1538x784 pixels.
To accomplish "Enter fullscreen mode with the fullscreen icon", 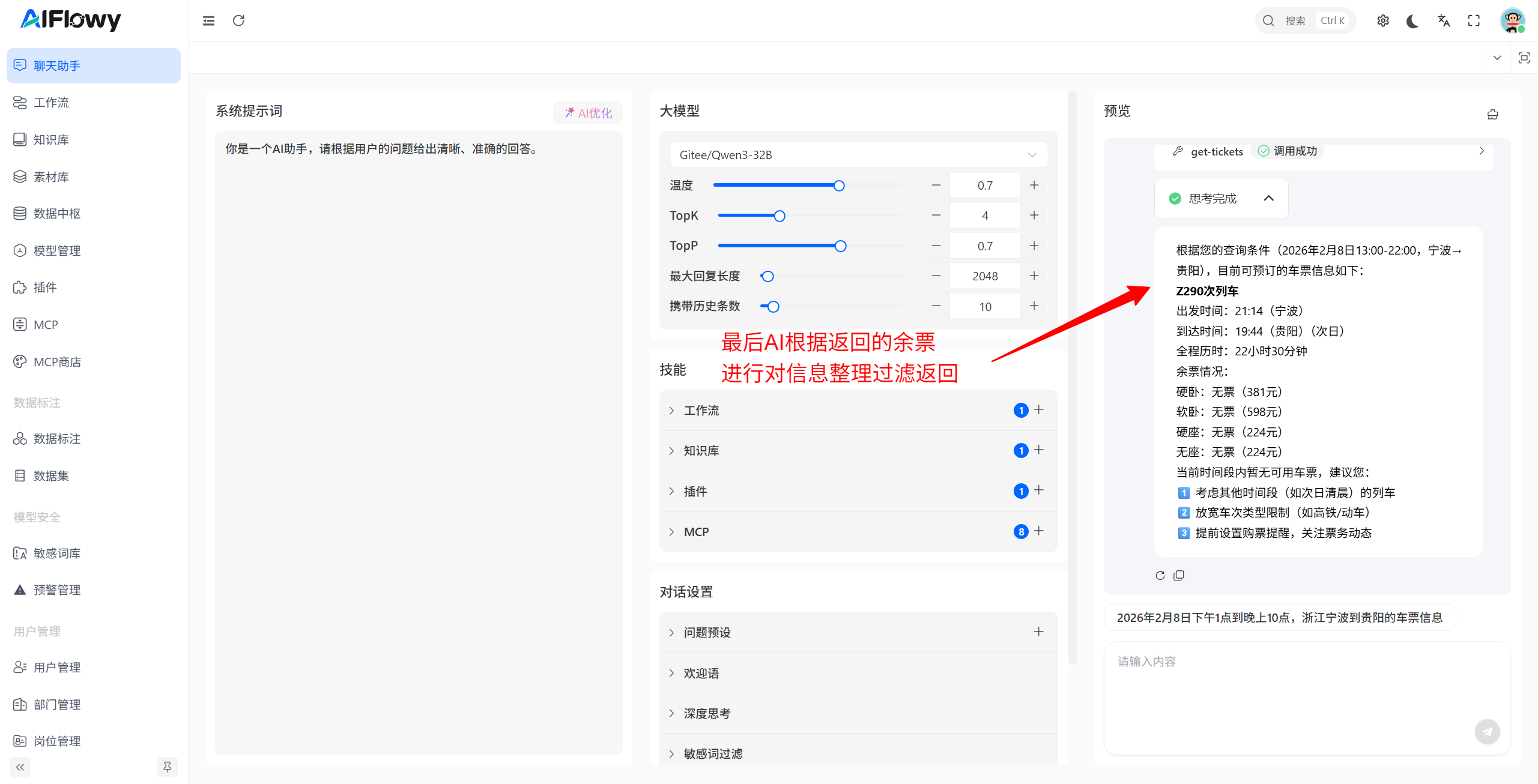I will (1474, 21).
